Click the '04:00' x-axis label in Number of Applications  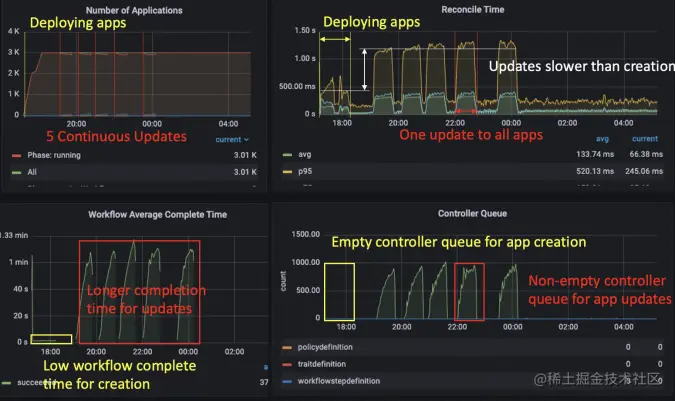(228, 124)
